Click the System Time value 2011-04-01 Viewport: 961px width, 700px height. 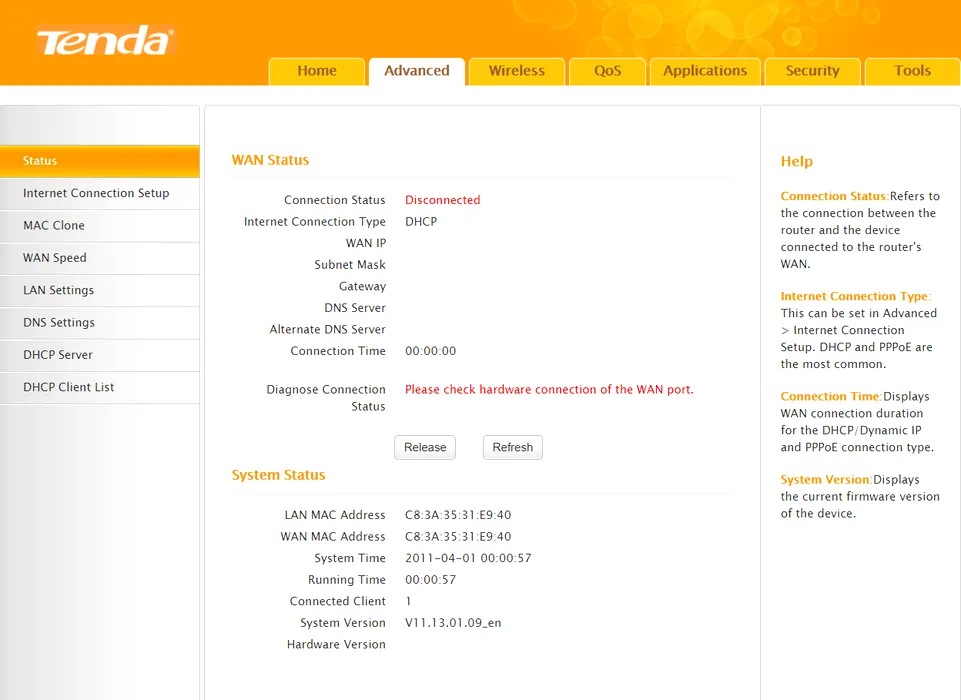(468, 558)
